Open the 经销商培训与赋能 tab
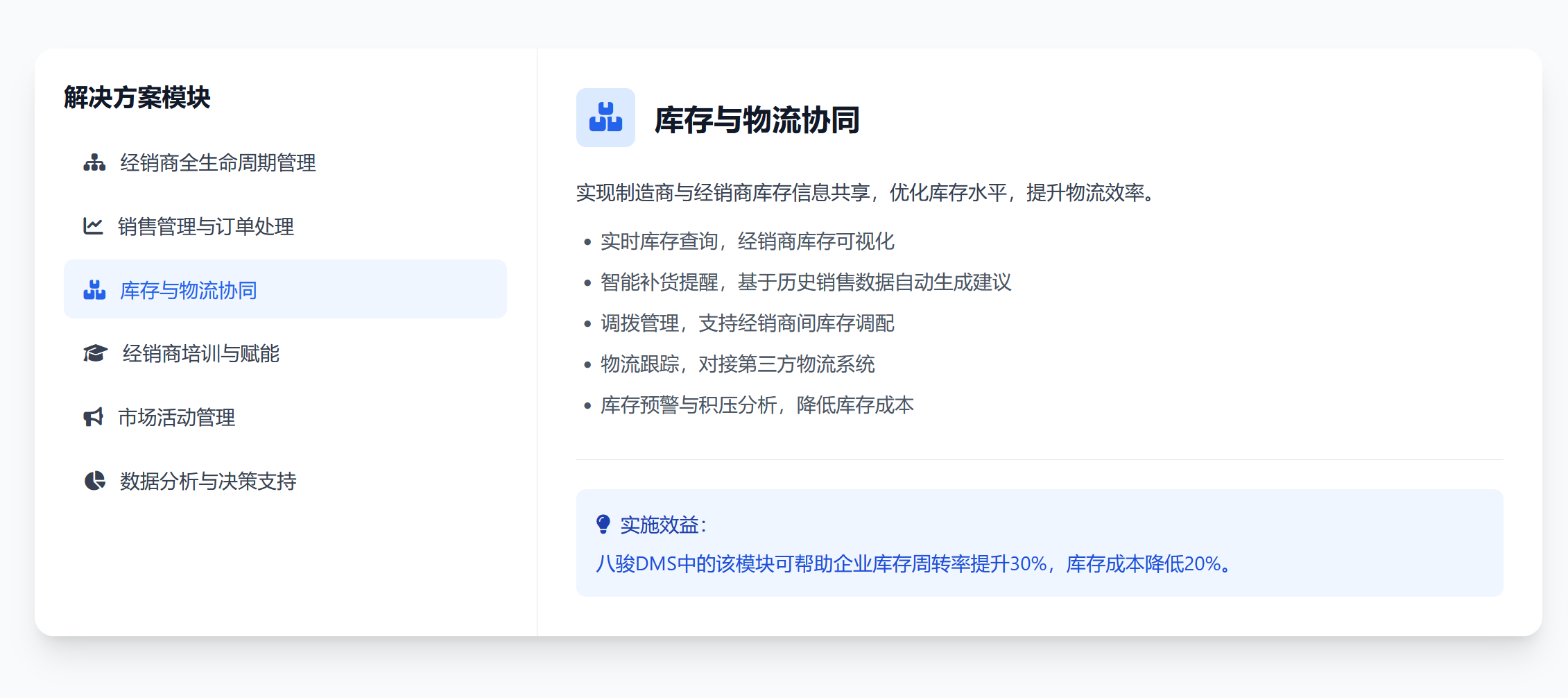Image resolution: width=1568 pixels, height=698 pixels. click(201, 354)
